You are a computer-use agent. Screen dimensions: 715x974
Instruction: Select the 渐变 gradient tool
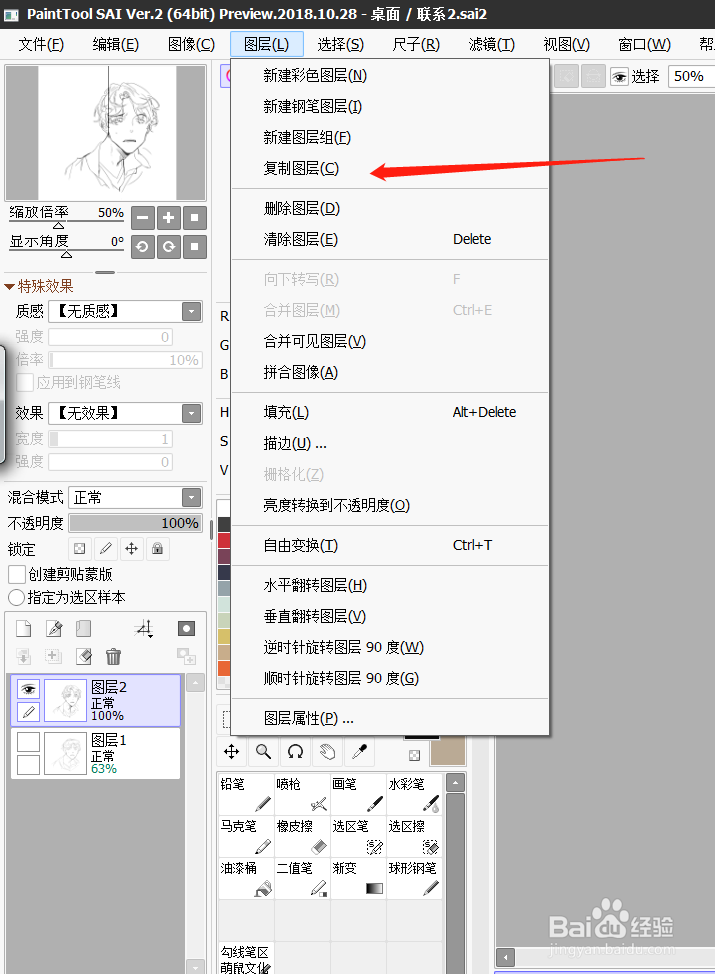[x=358, y=878]
